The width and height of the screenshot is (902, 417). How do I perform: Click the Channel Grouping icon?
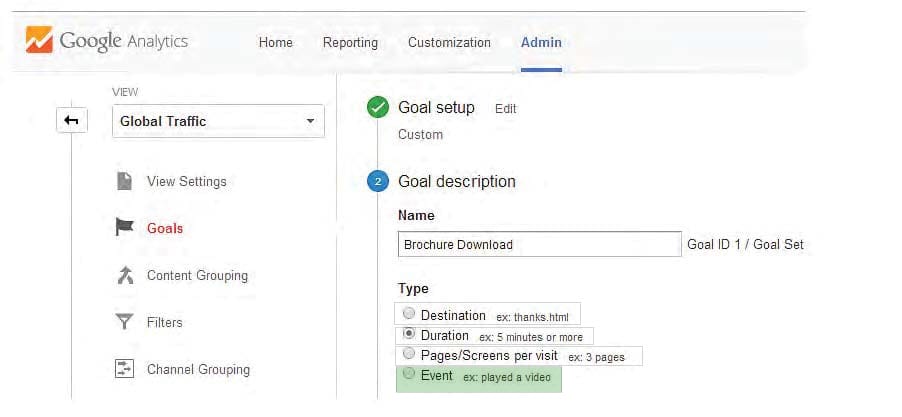(125, 369)
